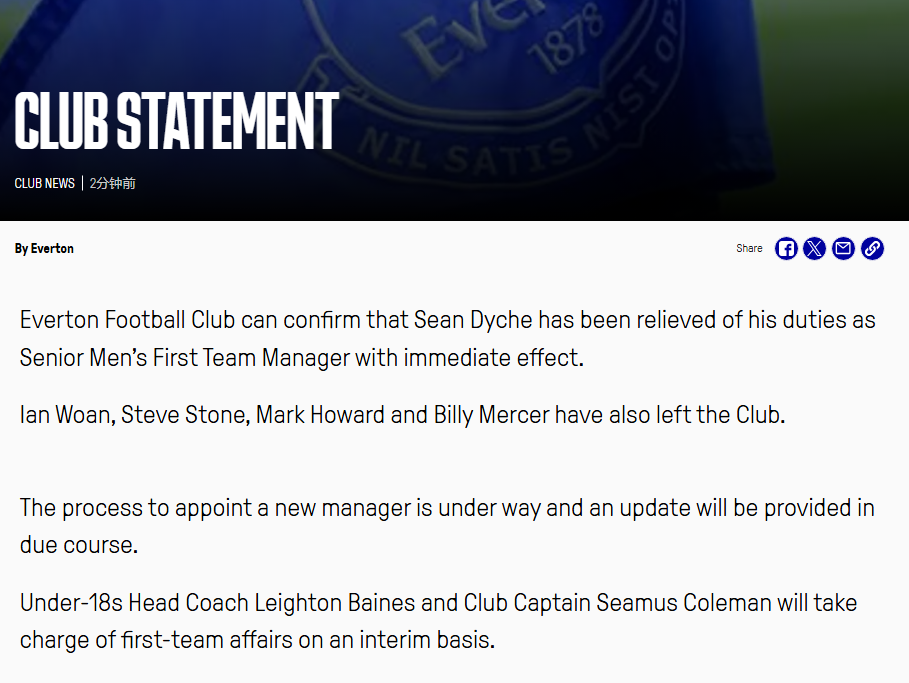Click the 1878 year on the crest
The image size is (909, 683).
[566, 43]
